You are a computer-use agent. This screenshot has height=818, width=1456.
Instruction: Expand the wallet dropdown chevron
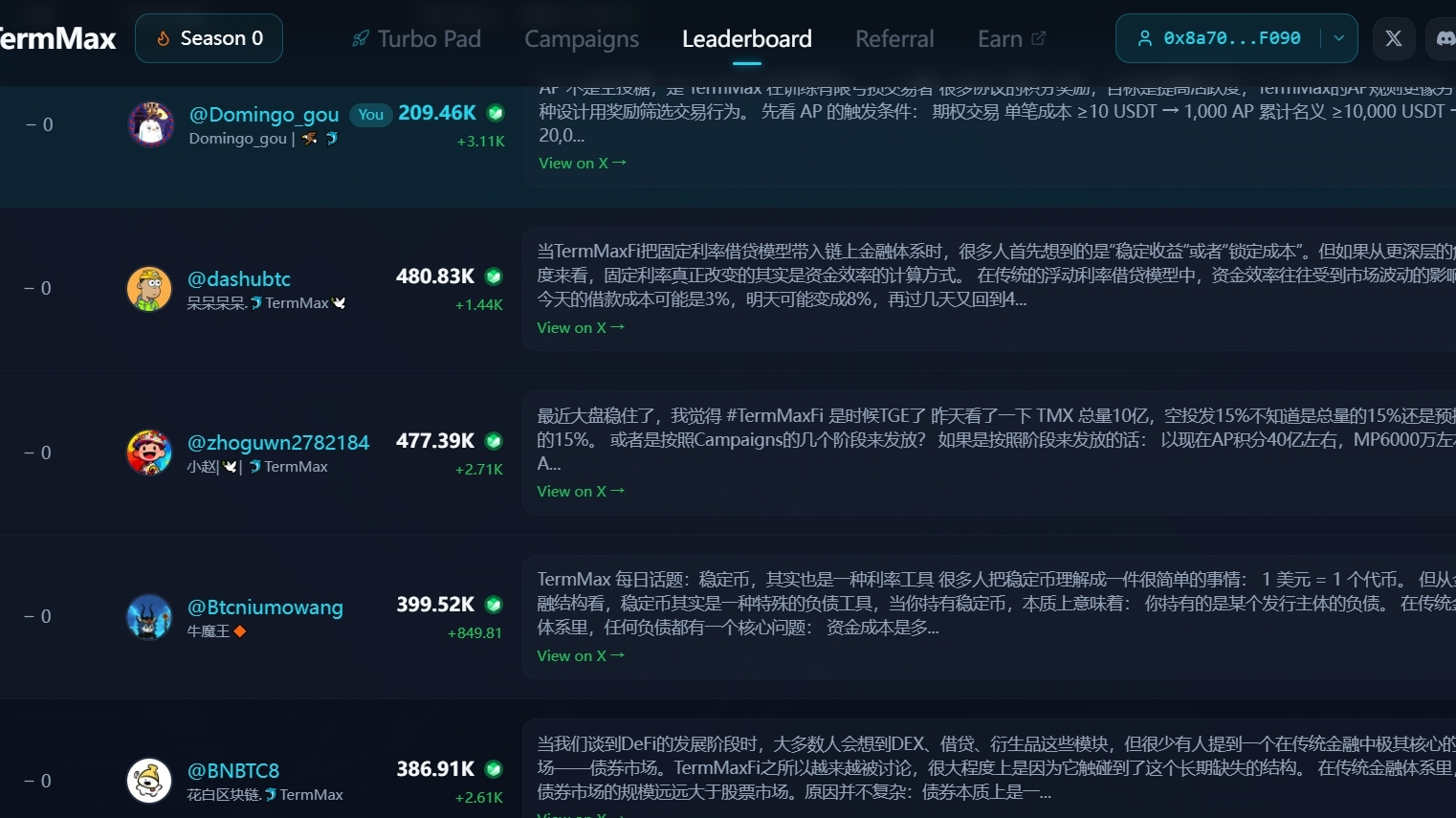(1339, 38)
